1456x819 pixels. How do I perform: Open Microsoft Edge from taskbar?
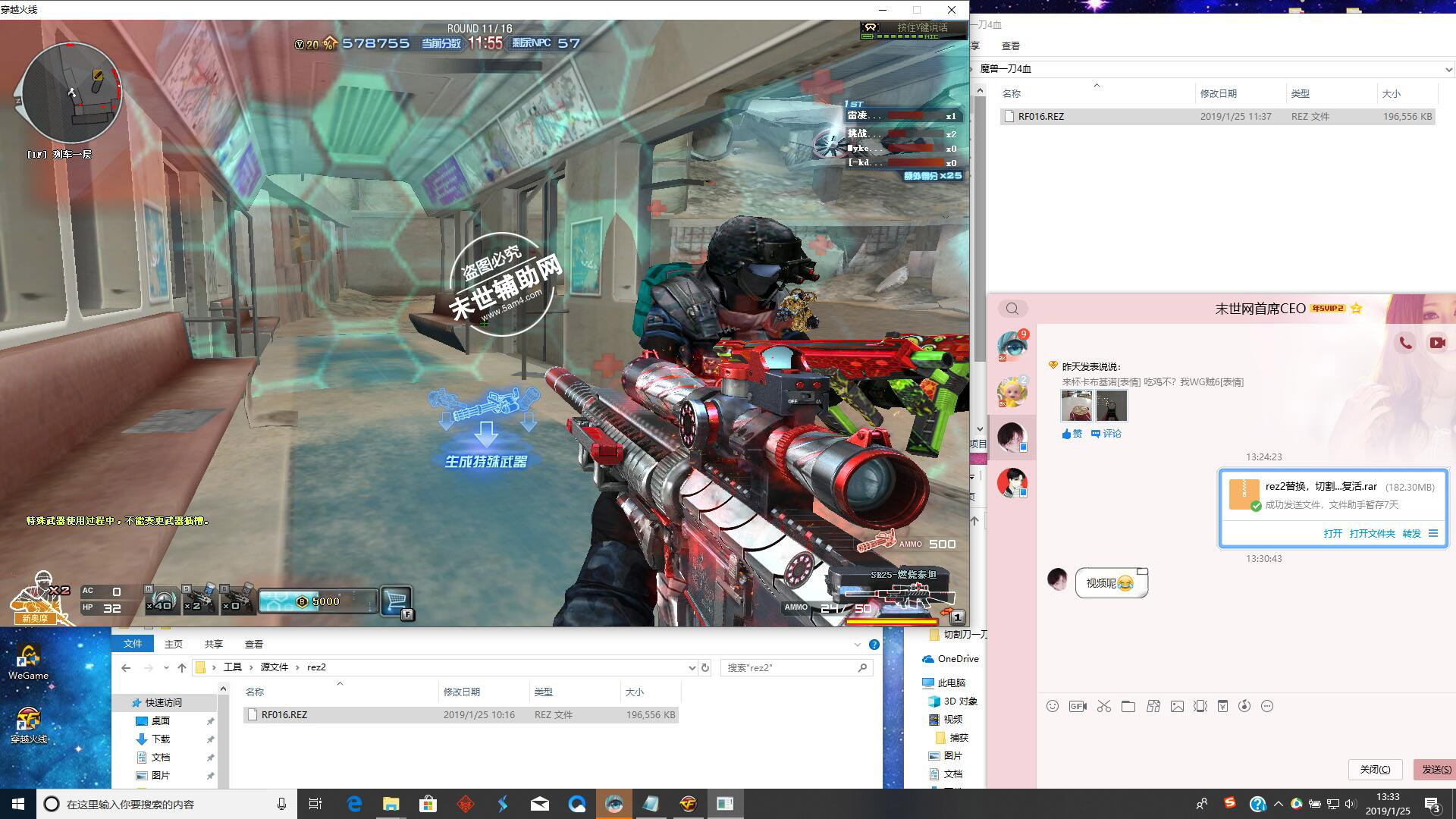pyautogui.click(x=354, y=804)
